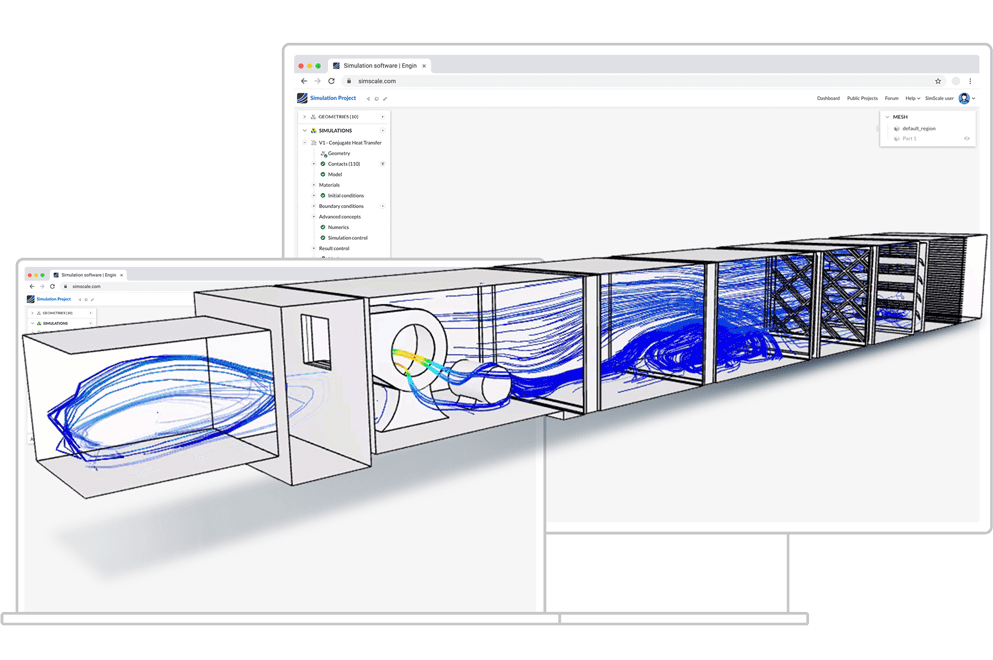Expand the GEOMETRIES (10) tree item
This screenshot has height=660, width=993.
(305, 117)
